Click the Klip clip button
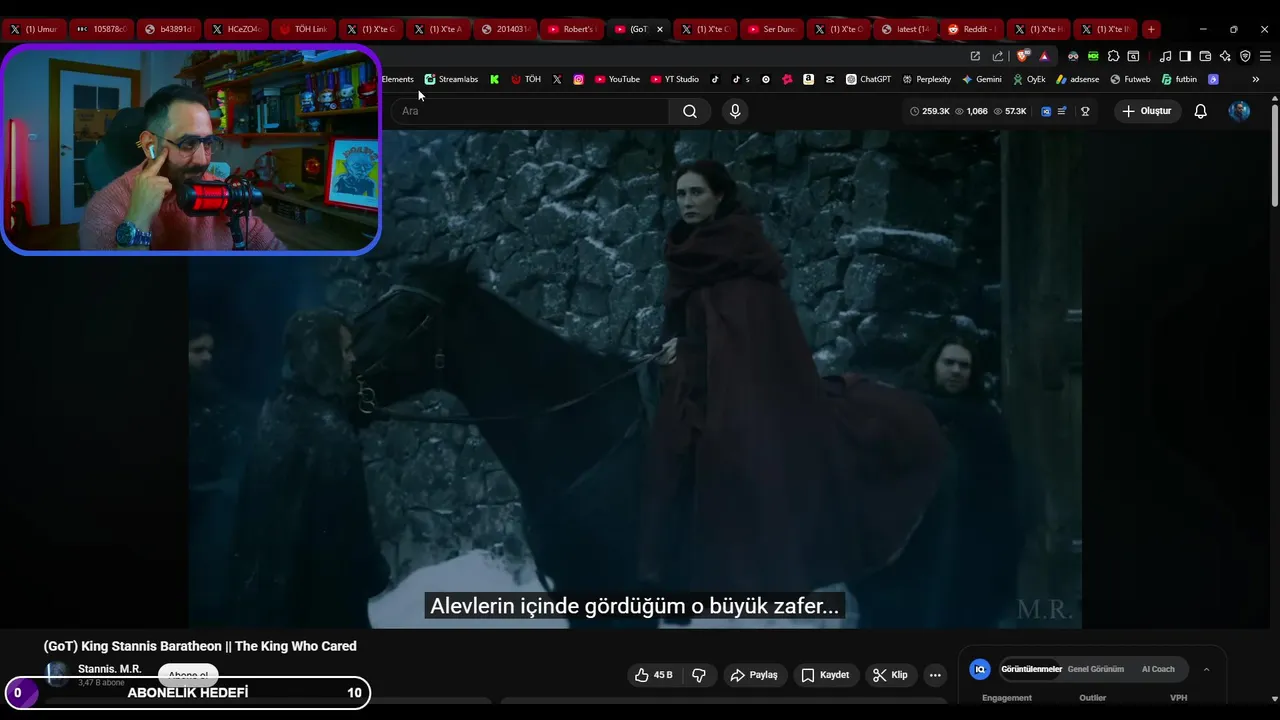This screenshot has height=720, width=1280. click(x=890, y=675)
